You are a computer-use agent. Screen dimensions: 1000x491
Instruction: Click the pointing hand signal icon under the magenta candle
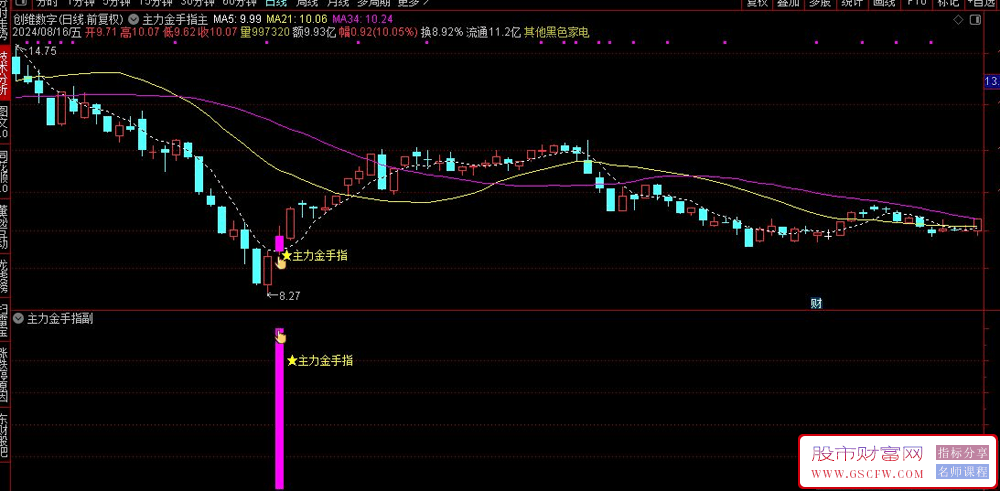coord(281,262)
